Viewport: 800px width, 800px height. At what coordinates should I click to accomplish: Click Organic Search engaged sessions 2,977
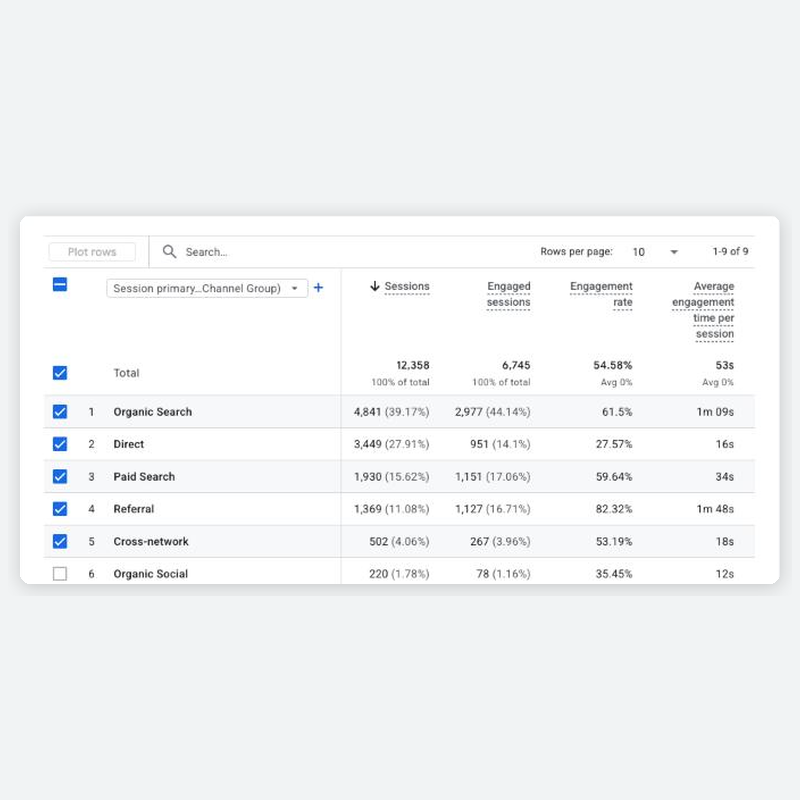coord(492,412)
